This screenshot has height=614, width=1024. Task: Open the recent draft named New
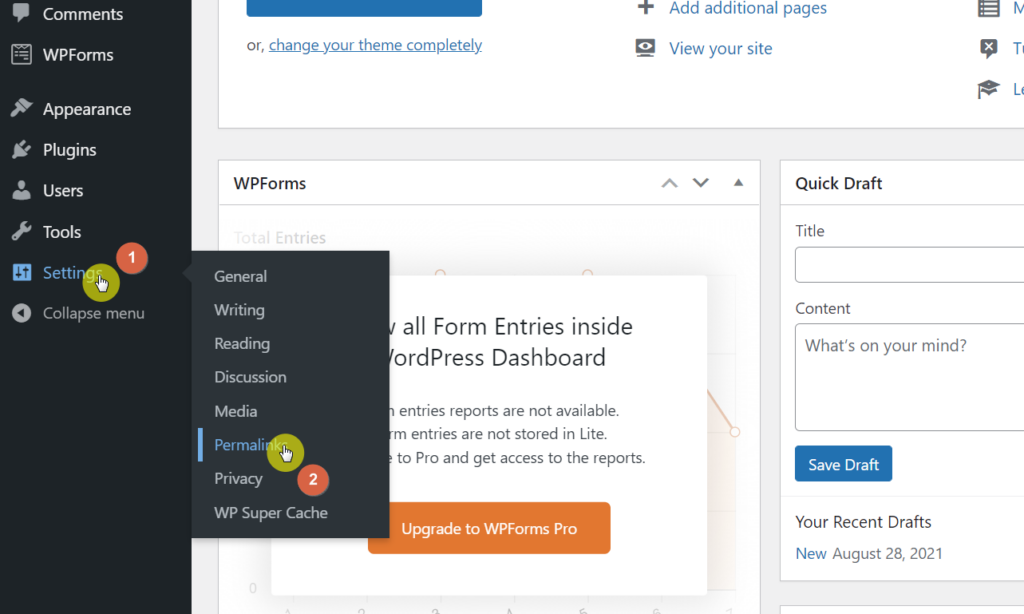click(810, 553)
